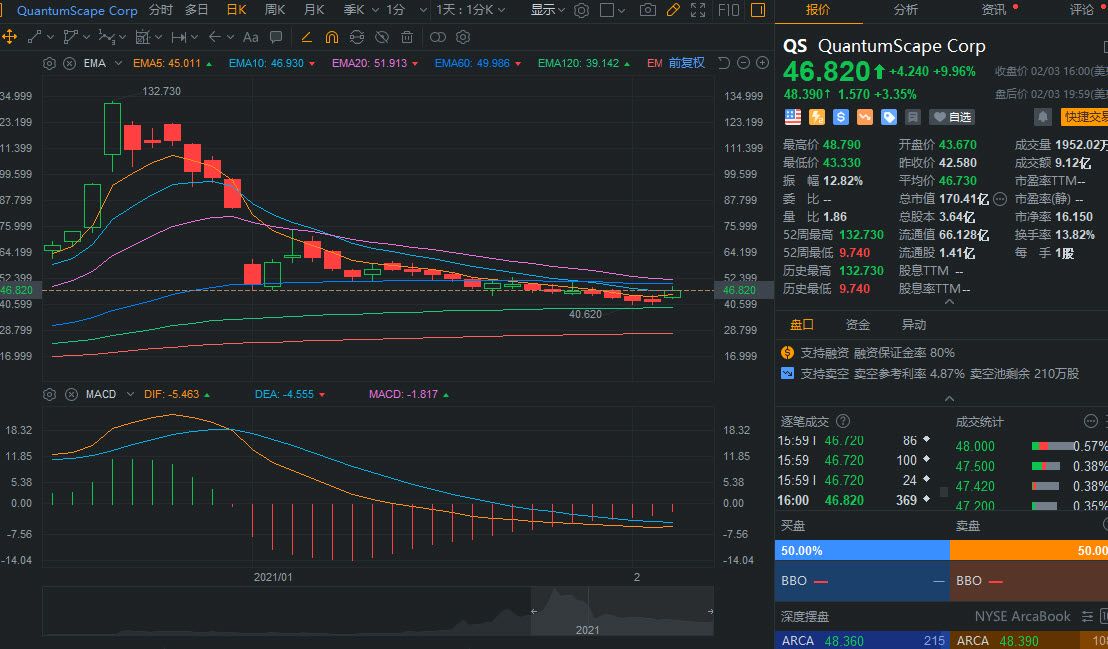Open the 显示 display dropdown
This screenshot has width=1108, height=649.
click(x=548, y=10)
